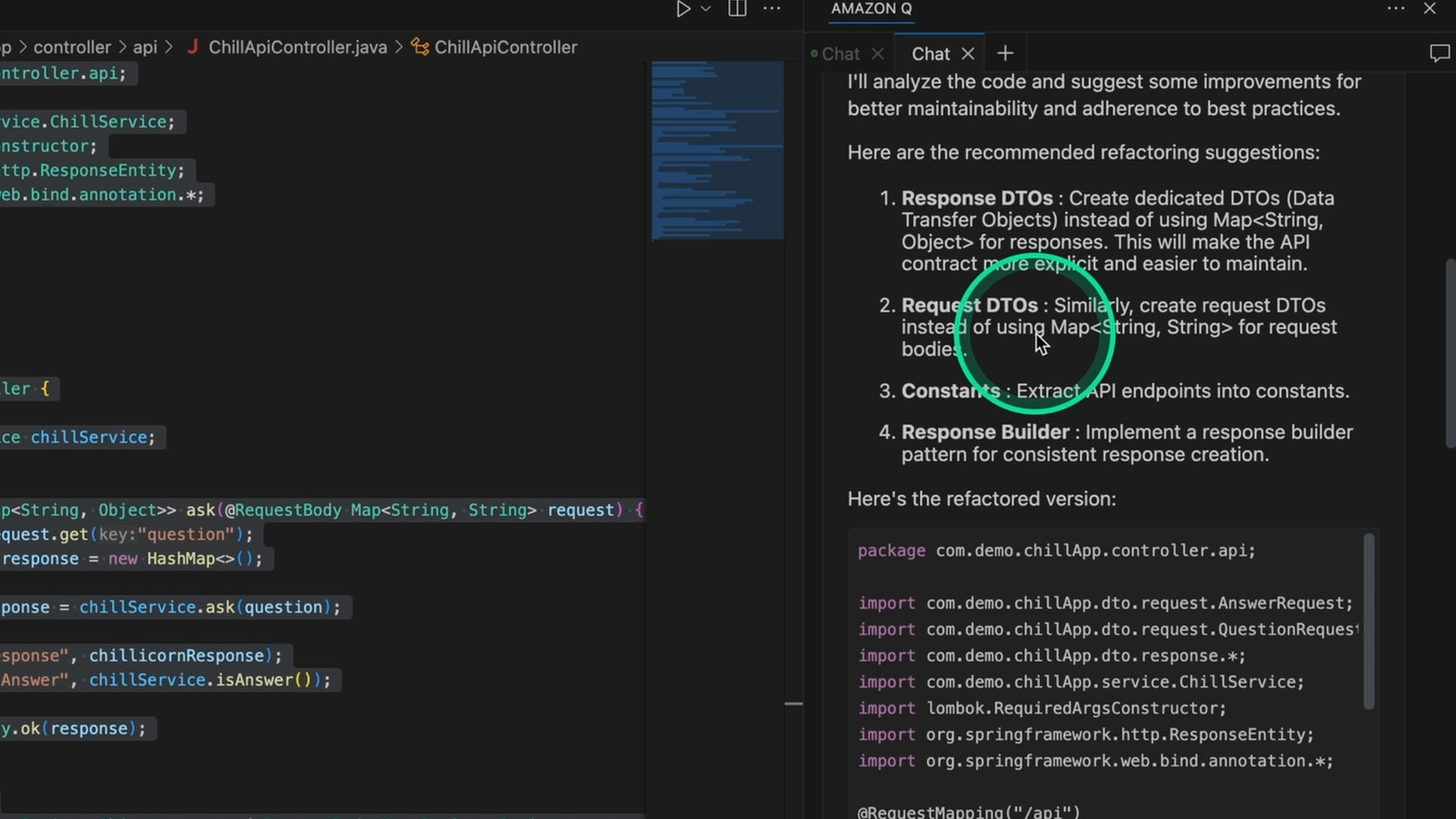Open editor More Actions ellipsis menu
The image size is (1456, 819).
pos(772,9)
